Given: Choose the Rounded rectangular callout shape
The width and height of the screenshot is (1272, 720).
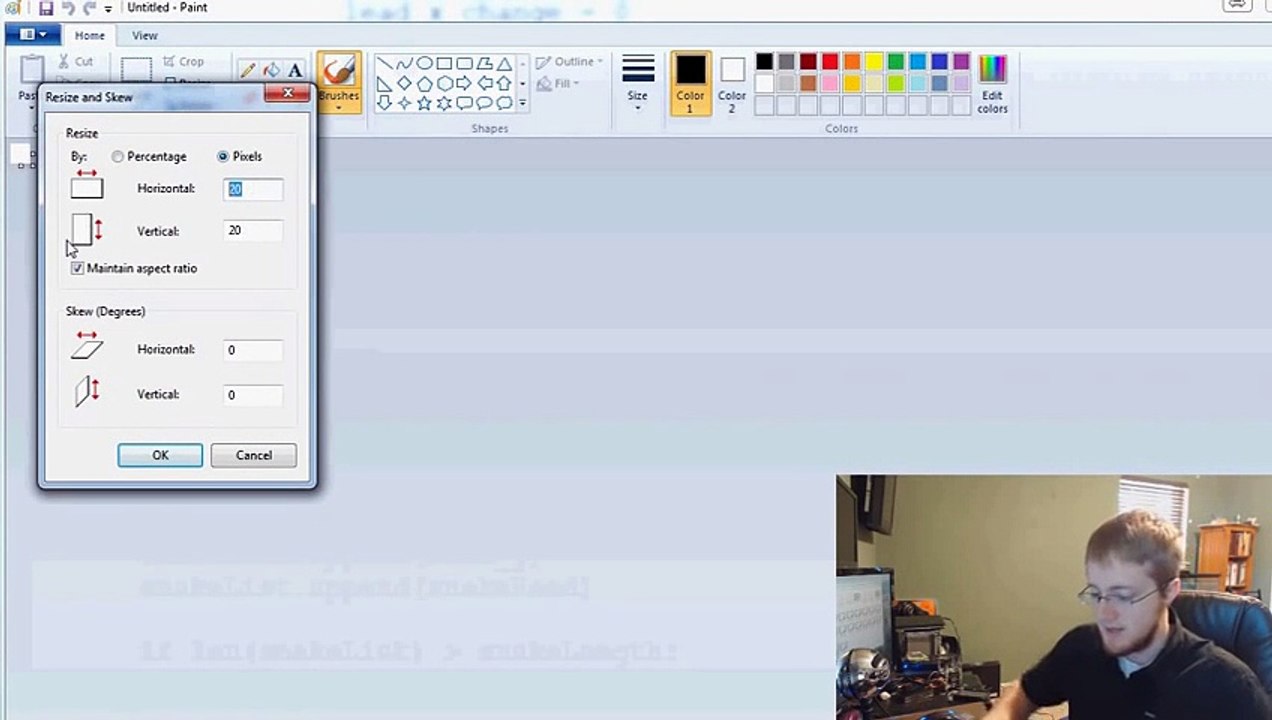Looking at the screenshot, I should 464,103.
